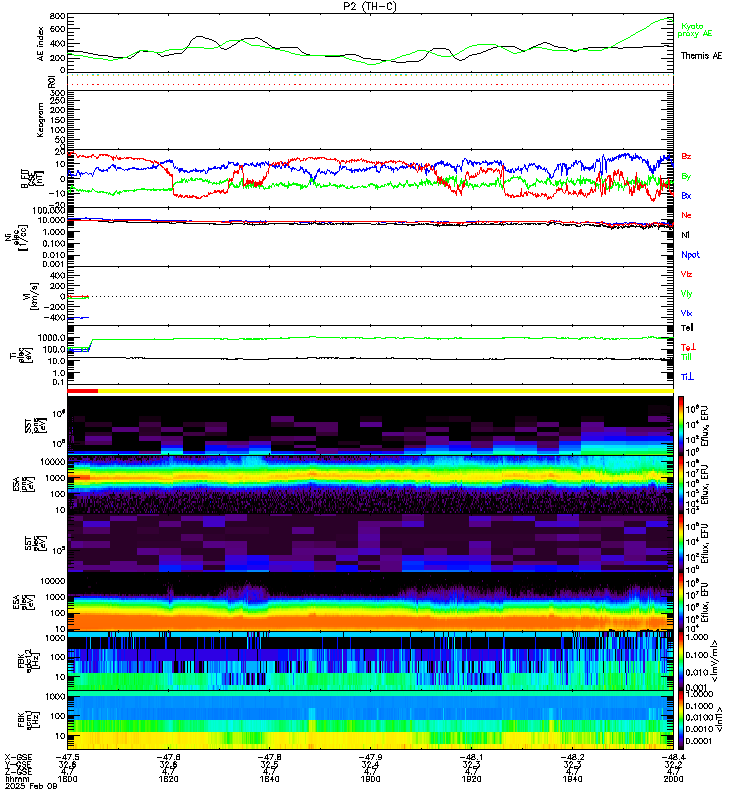Click the X-GSE value -48.2
Viewport: 750px width, 800px height.
[572, 757]
